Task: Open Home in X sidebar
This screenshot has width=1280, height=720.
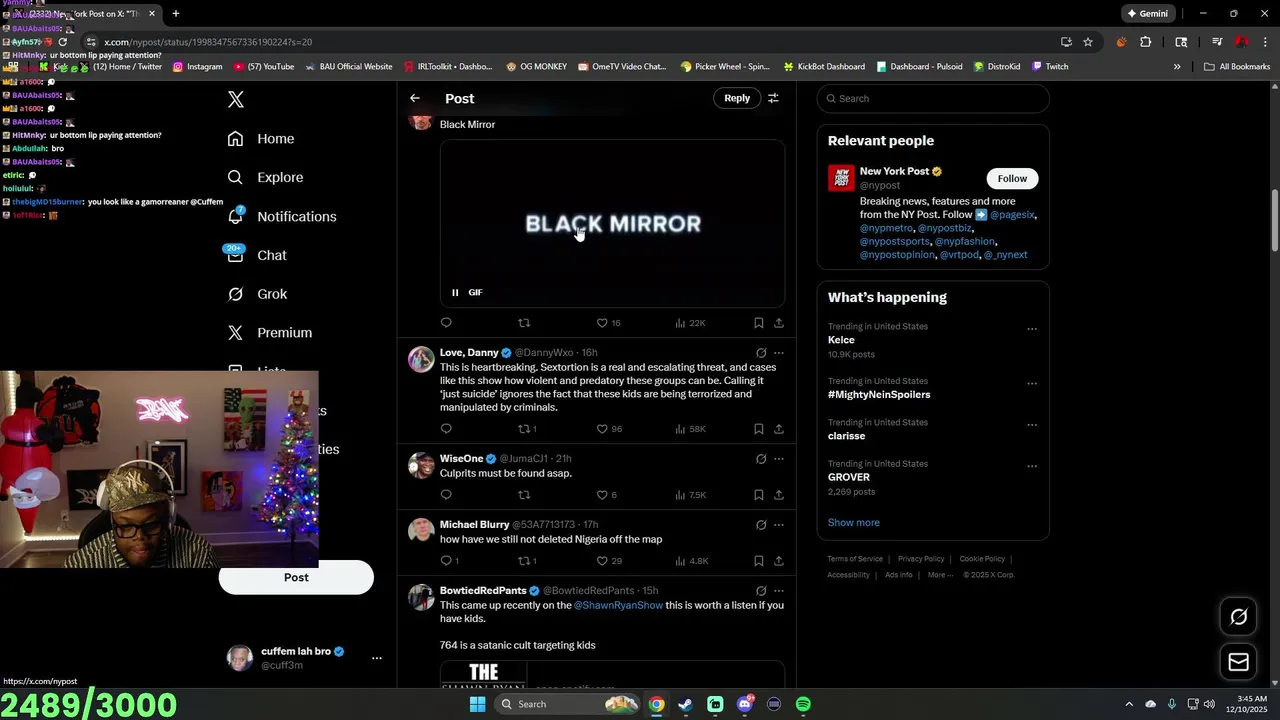Action: point(261,139)
